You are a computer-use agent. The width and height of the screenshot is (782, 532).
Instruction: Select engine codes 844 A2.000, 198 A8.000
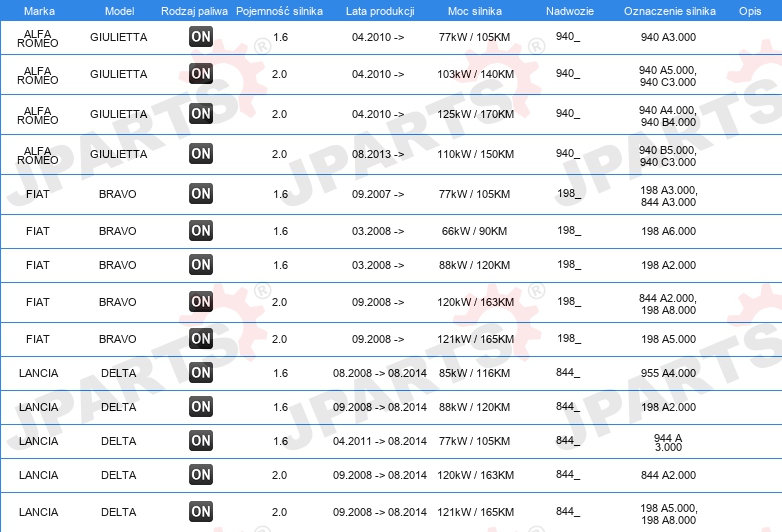(668, 304)
